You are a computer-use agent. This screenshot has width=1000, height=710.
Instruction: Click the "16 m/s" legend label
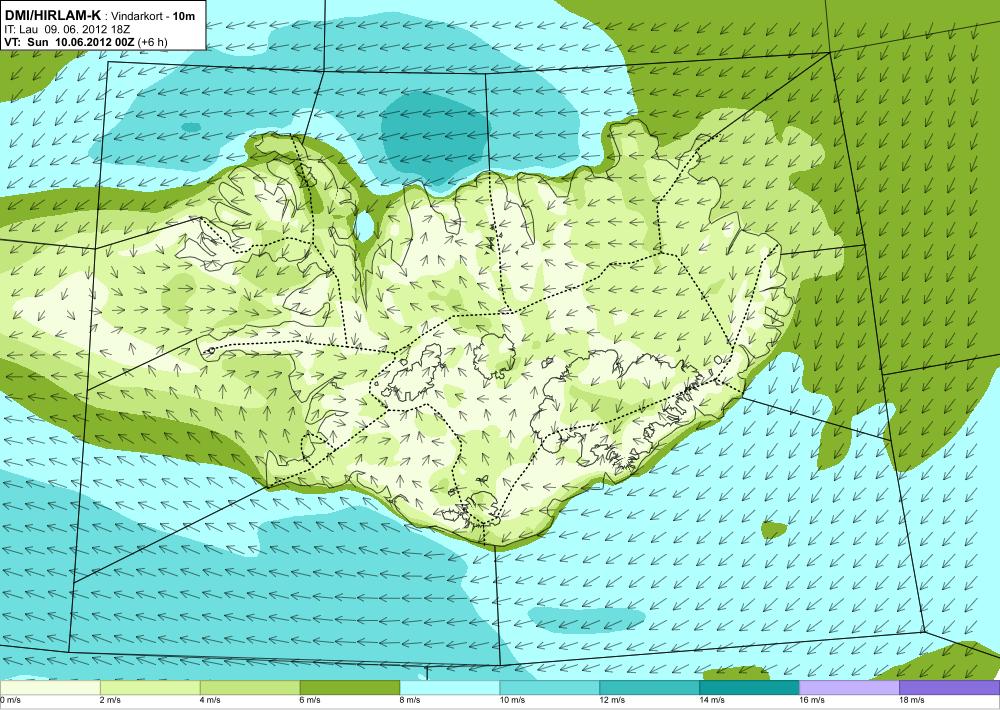click(812, 700)
